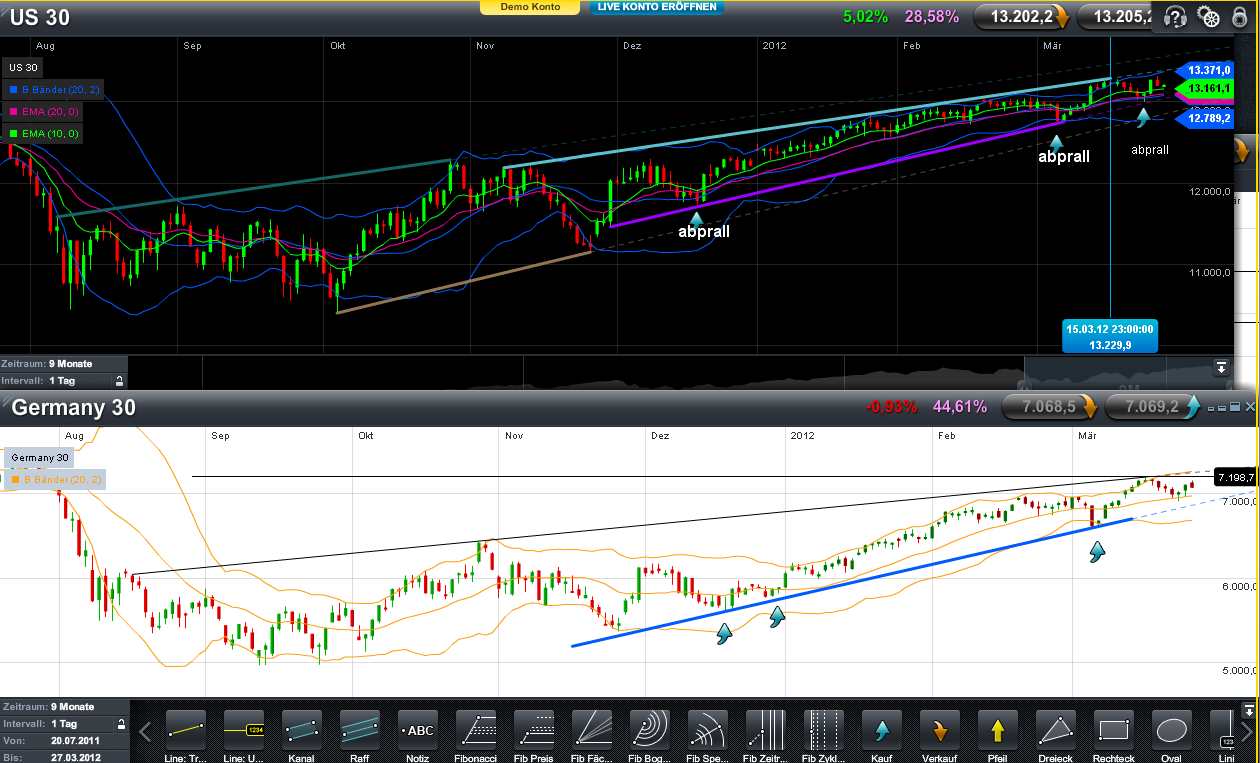Choose the Fib Bogen arcs tool

click(x=649, y=729)
